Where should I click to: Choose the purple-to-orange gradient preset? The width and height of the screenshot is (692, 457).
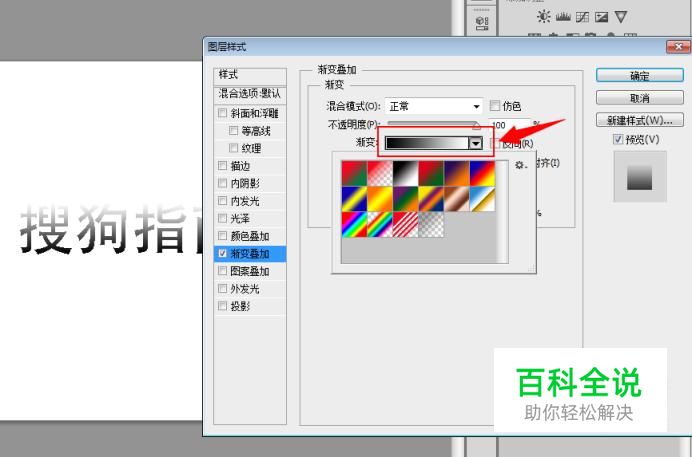(457, 173)
